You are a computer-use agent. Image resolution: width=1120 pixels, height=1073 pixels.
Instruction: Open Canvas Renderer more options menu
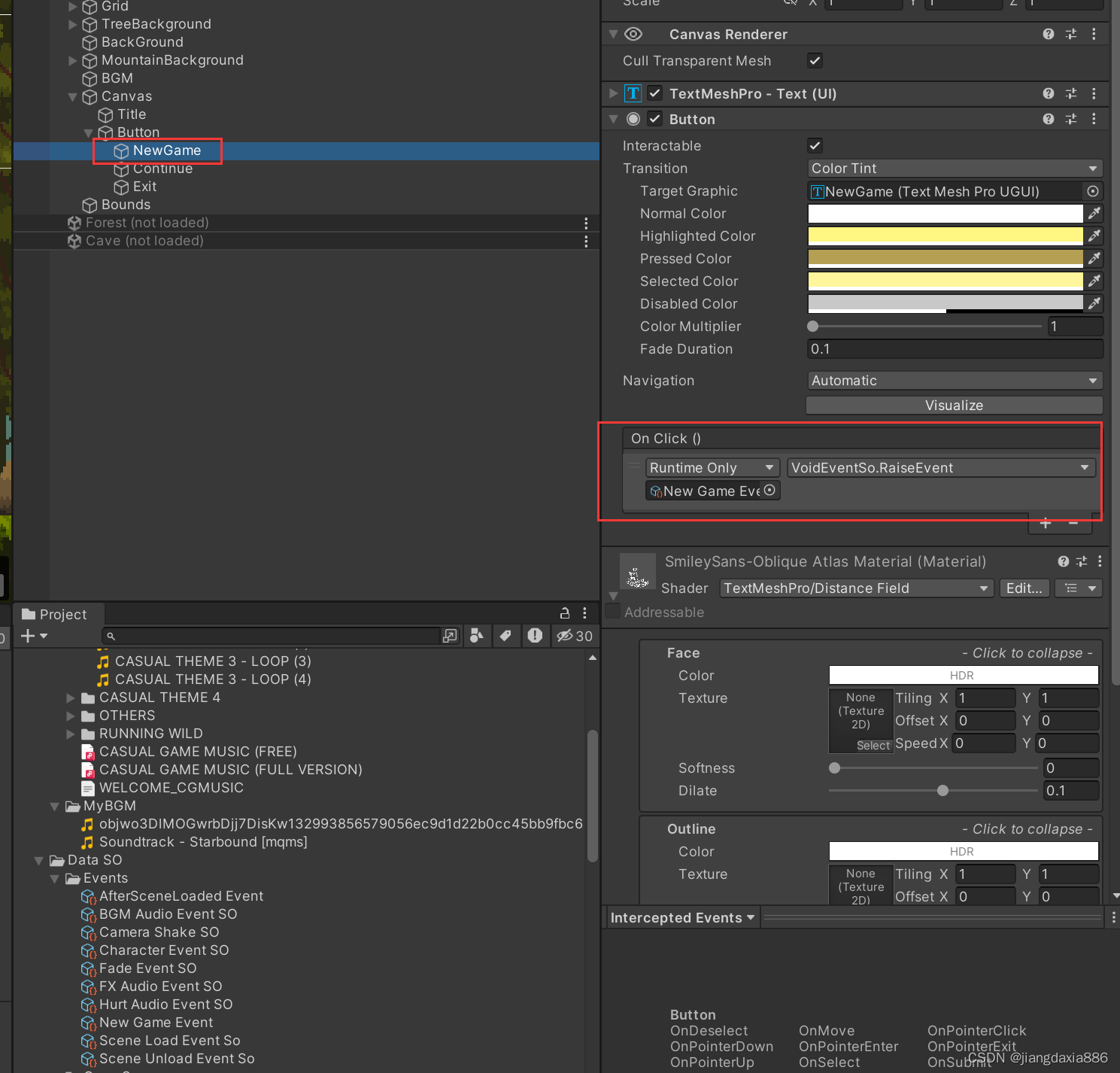(x=1094, y=34)
